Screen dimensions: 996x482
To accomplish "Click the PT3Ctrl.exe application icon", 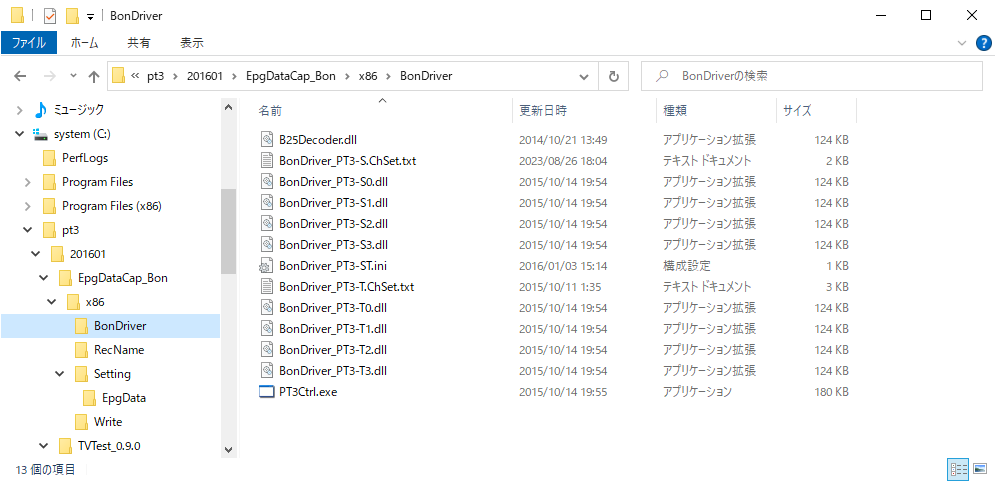I will click(x=267, y=392).
